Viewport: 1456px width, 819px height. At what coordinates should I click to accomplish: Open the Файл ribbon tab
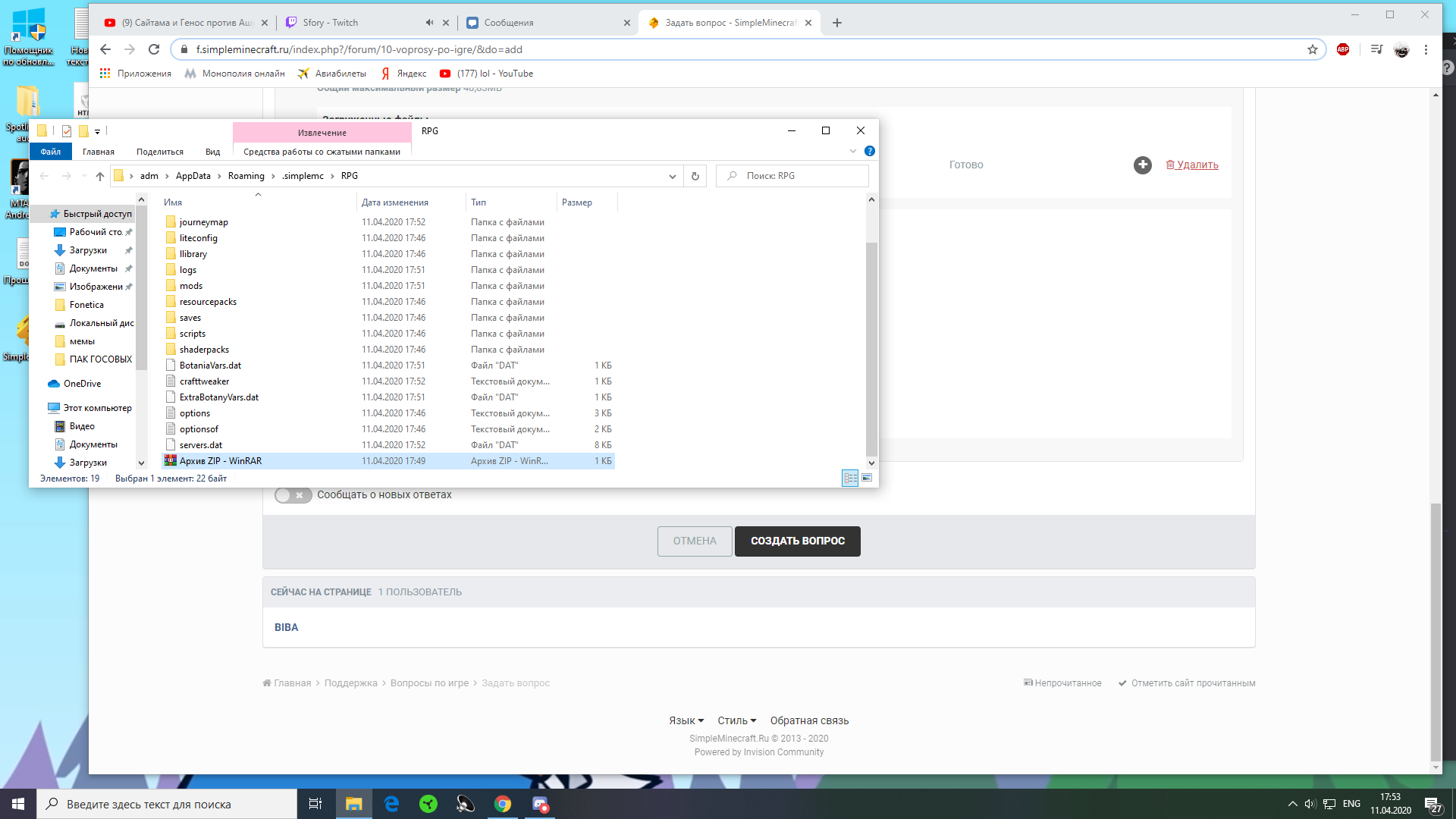point(51,152)
